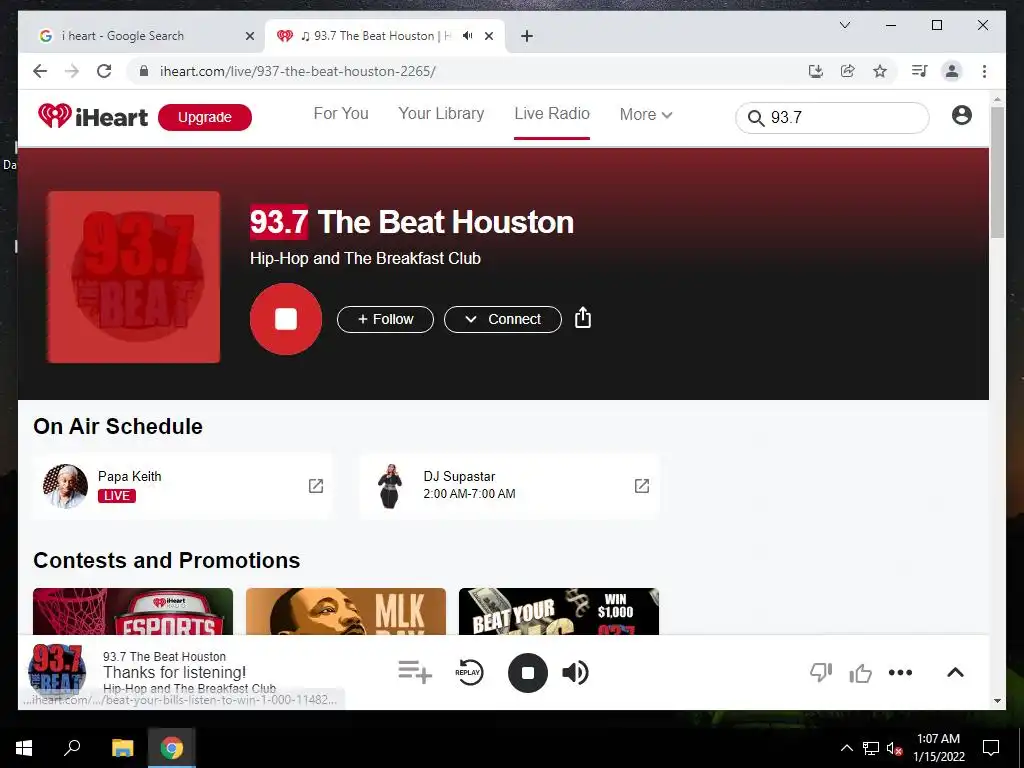The width and height of the screenshot is (1024, 768).
Task: Open the Chrome profile avatar
Action: pyautogui.click(x=952, y=71)
